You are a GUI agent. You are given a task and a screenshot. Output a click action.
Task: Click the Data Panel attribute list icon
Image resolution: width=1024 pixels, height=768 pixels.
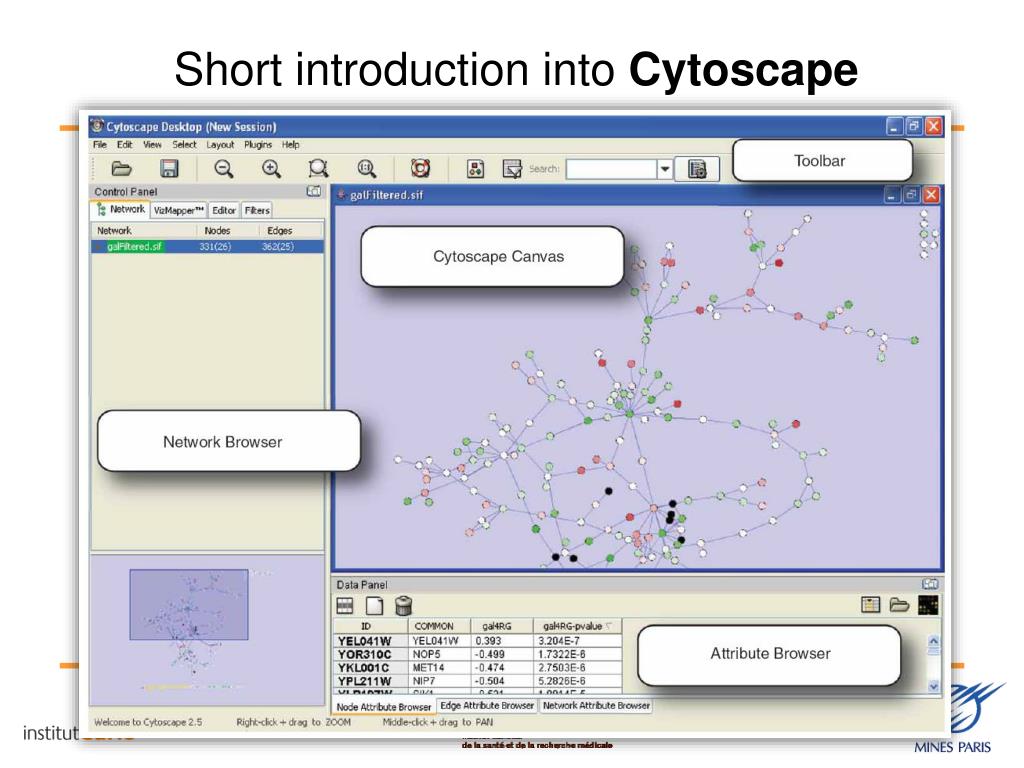(x=871, y=605)
